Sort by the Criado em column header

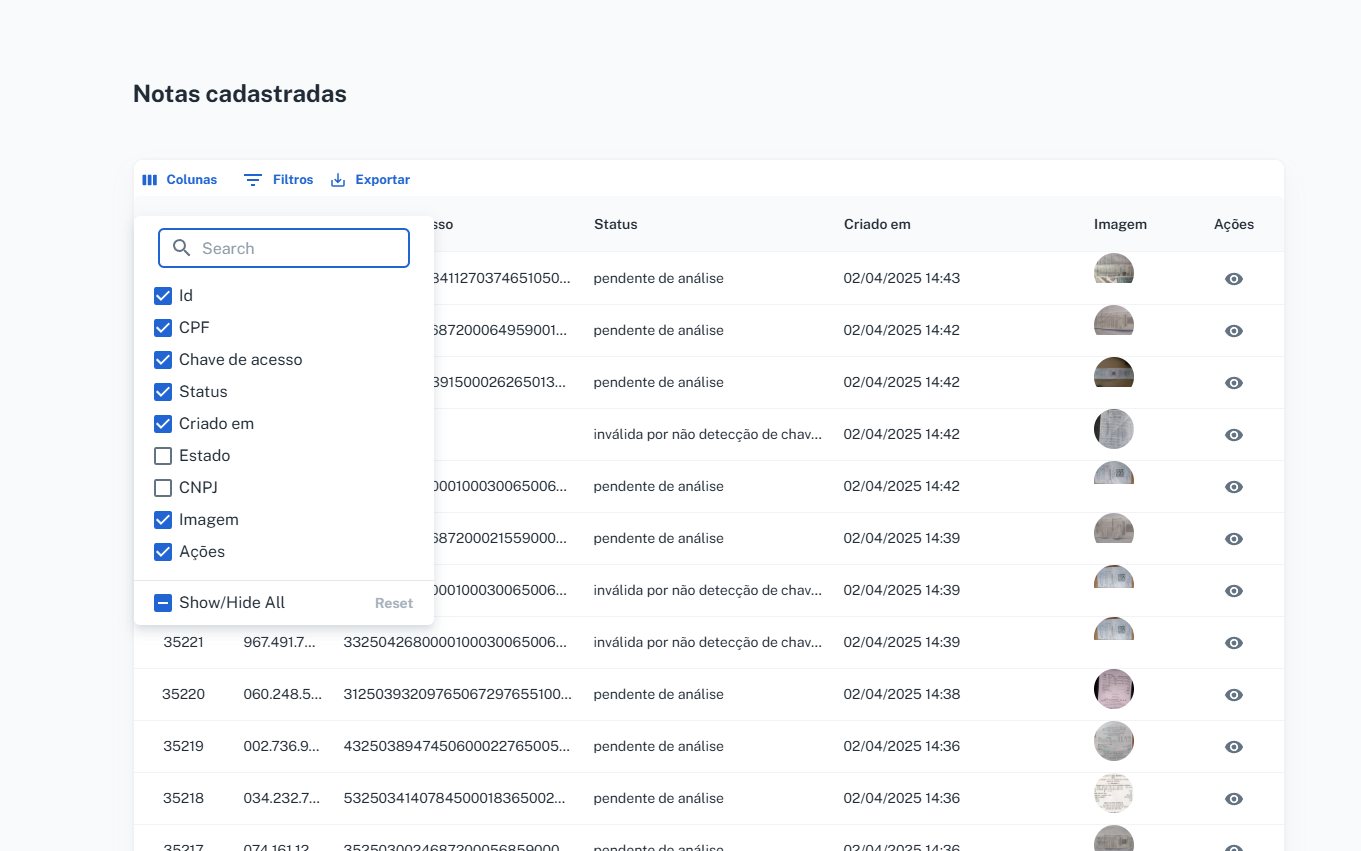tap(876, 224)
